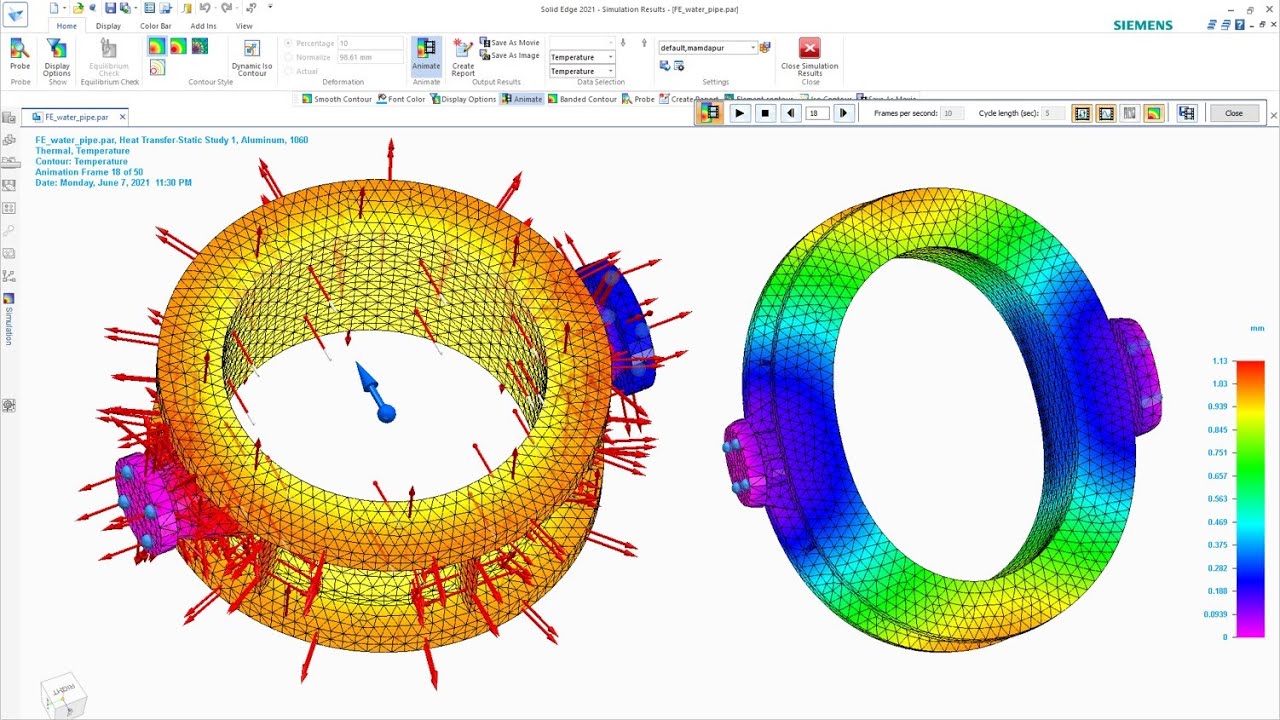Play the animation
This screenshot has width=1280, height=720.
[x=740, y=113]
